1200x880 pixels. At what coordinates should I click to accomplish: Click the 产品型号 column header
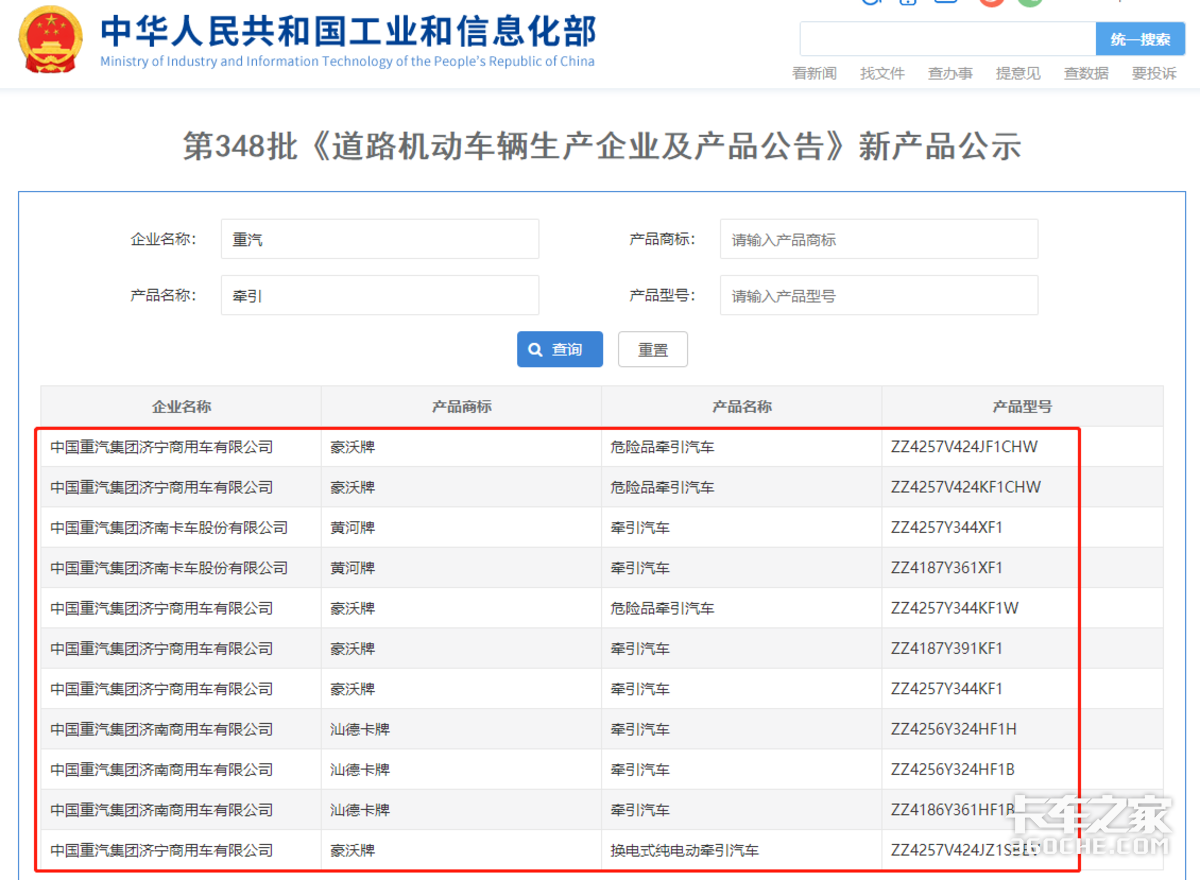click(x=1022, y=406)
